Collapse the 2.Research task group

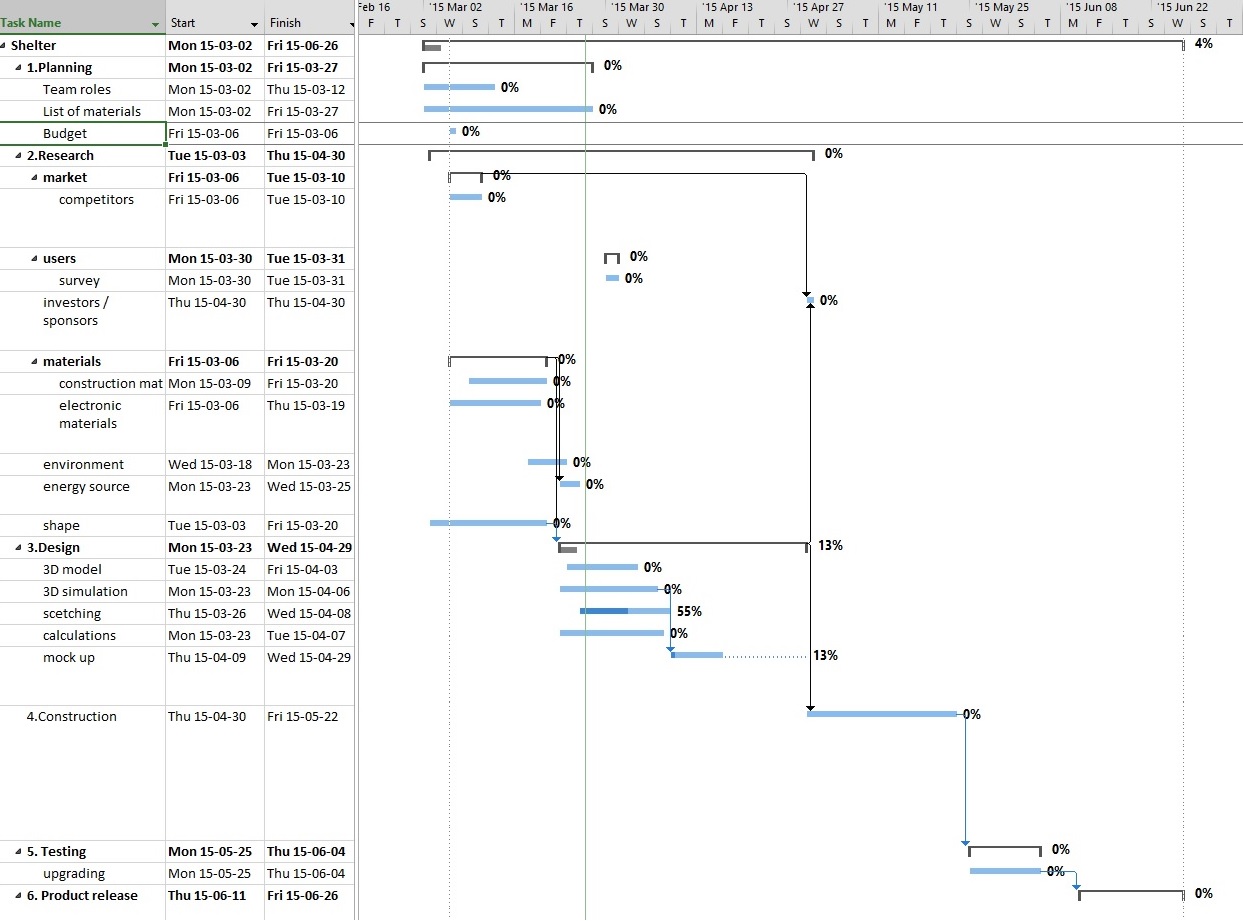point(19,155)
